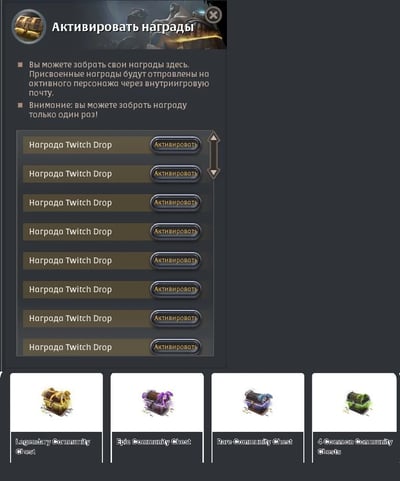Click the scroll up arrow in reward list
The height and width of the screenshot is (481, 400).
pos(213,137)
